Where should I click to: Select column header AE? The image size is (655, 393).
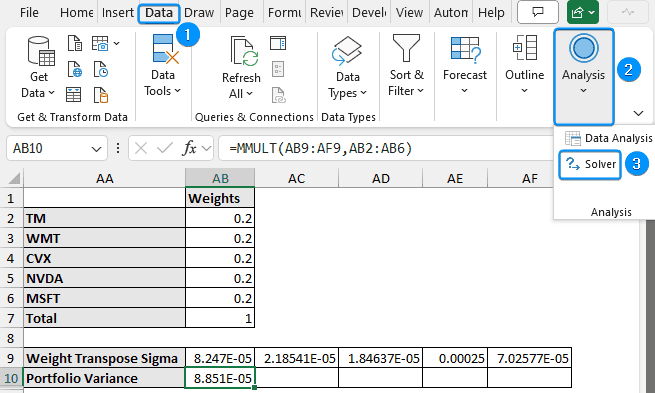click(x=455, y=179)
